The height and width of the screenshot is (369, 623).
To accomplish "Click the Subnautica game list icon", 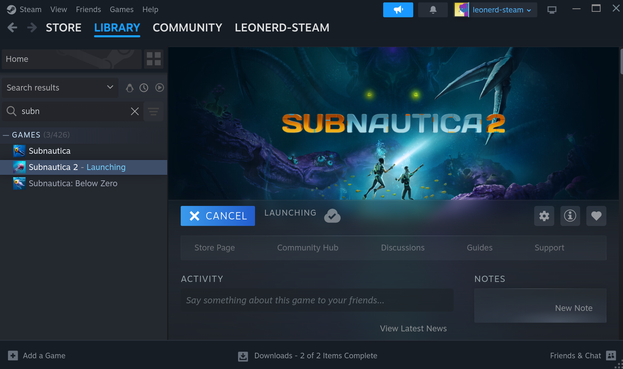I will [x=19, y=151].
